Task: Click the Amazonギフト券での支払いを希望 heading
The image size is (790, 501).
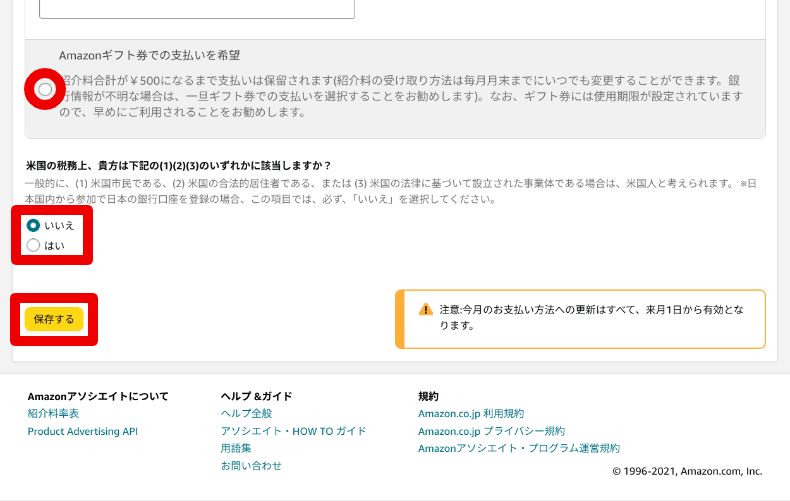Action: [x=150, y=55]
